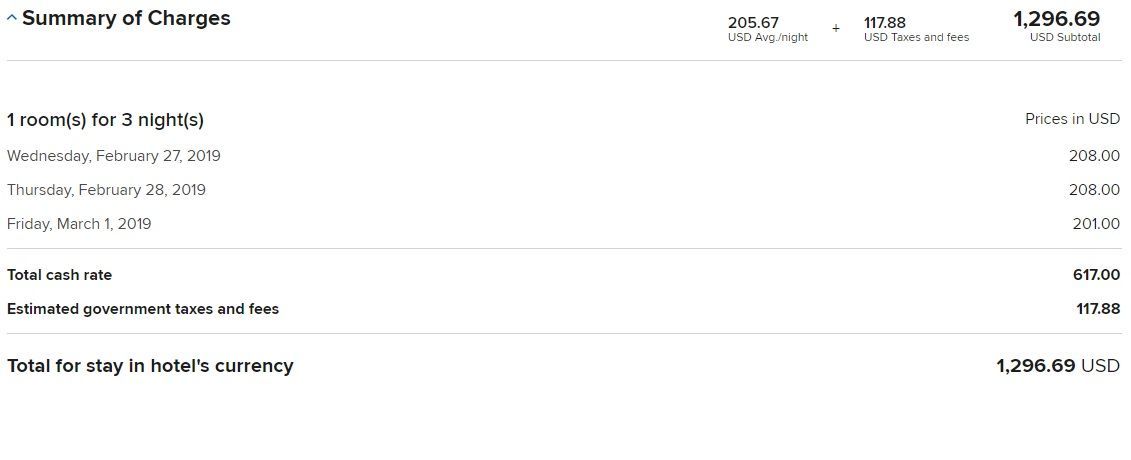Viewport: 1131px width, 460px height.
Task: Select the Prices in USD label
Action: tap(1072, 119)
